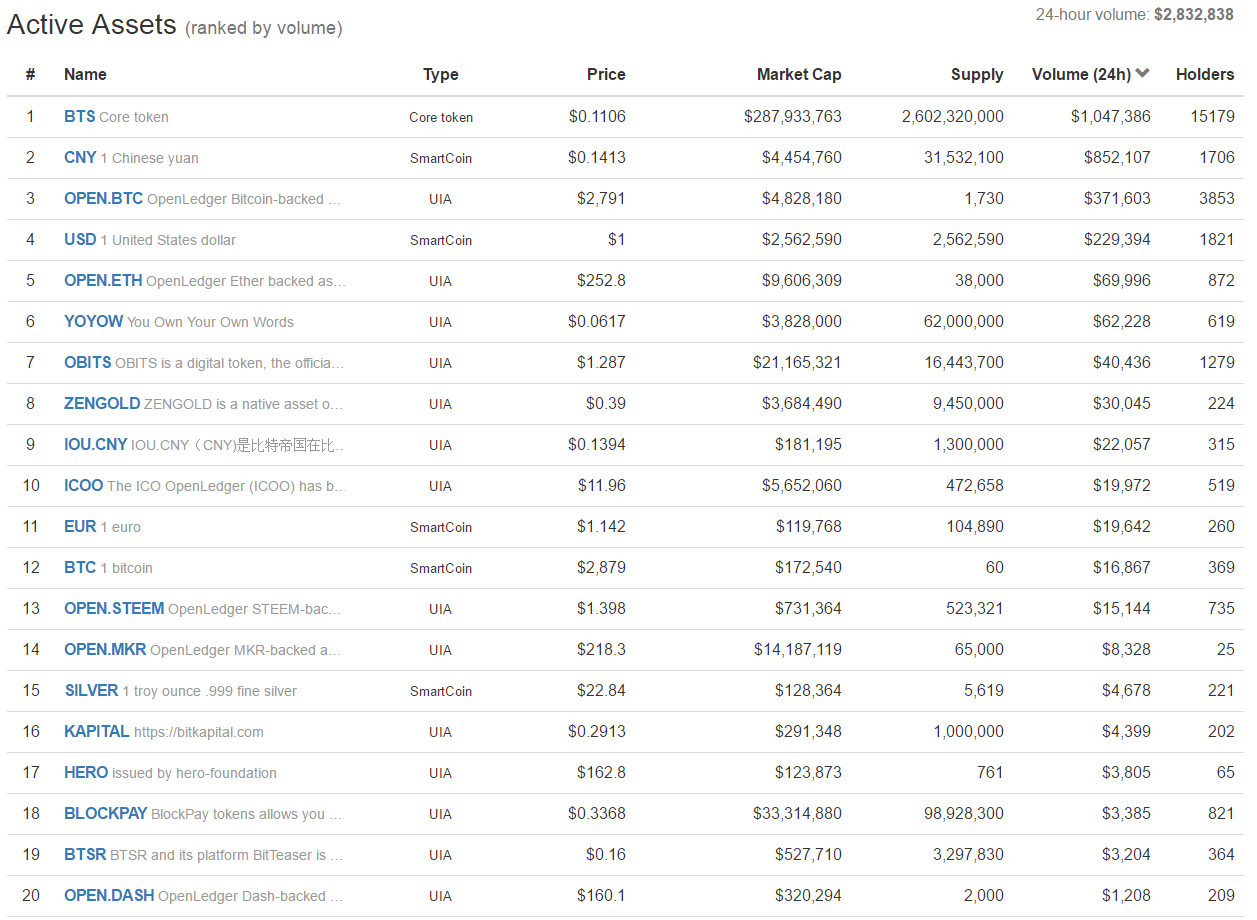Open the OPEN.DASH asset link
Viewport: 1257px width, 920px height.
pyautogui.click(x=109, y=896)
